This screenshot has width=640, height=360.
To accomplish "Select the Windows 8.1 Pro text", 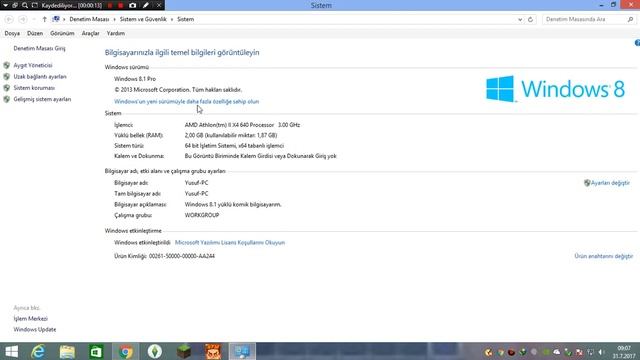I will [135, 79].
